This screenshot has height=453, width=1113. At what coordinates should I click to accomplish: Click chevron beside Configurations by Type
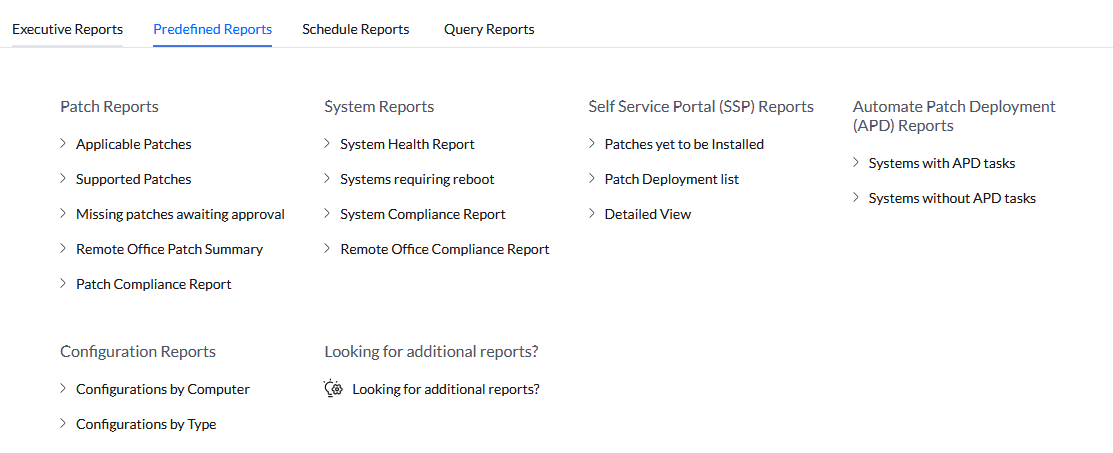click(x=63, y=424)
